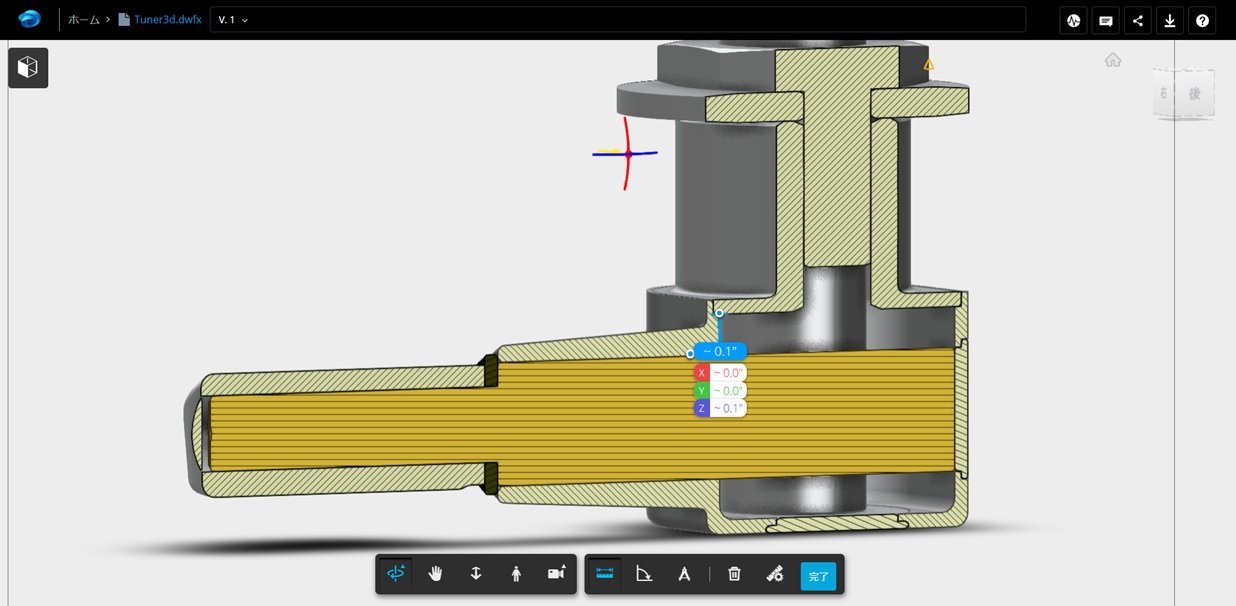Click the Y ~ 0.0" delta label

click(720, 391)
